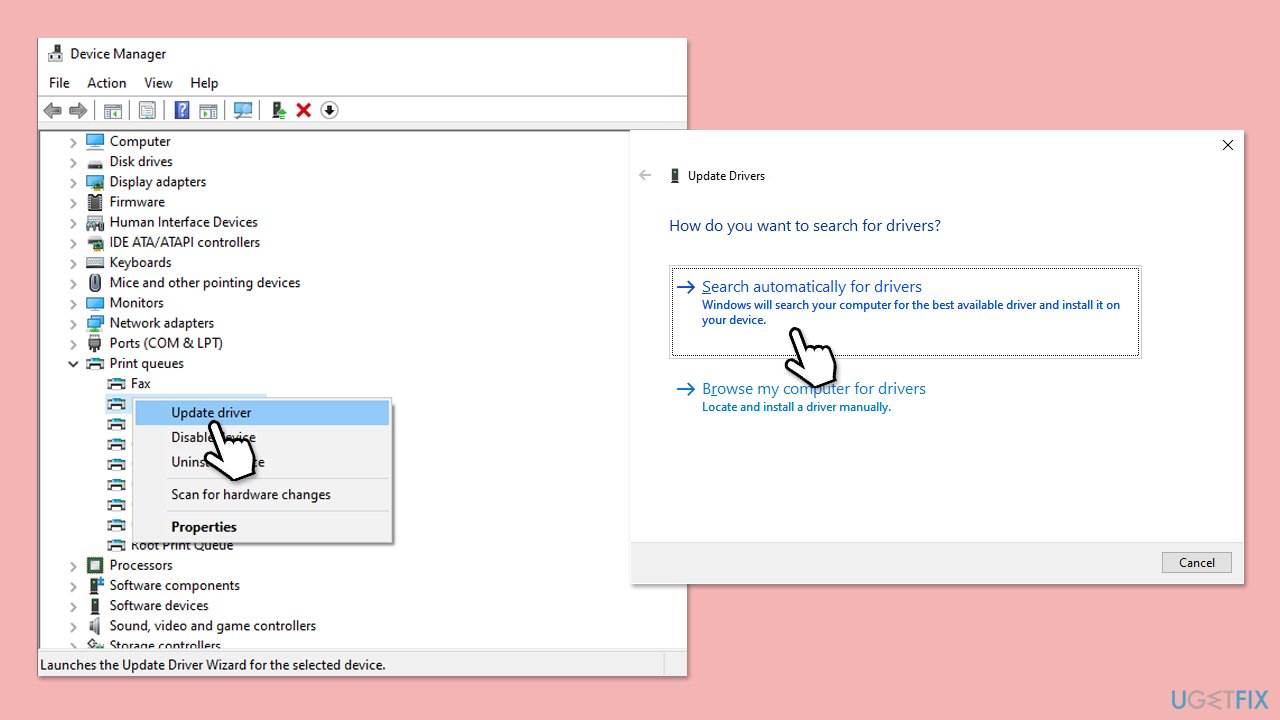The image size is (1280, 720).
Task: Click the Monitors category icon
Action: (x=95, y=303)
